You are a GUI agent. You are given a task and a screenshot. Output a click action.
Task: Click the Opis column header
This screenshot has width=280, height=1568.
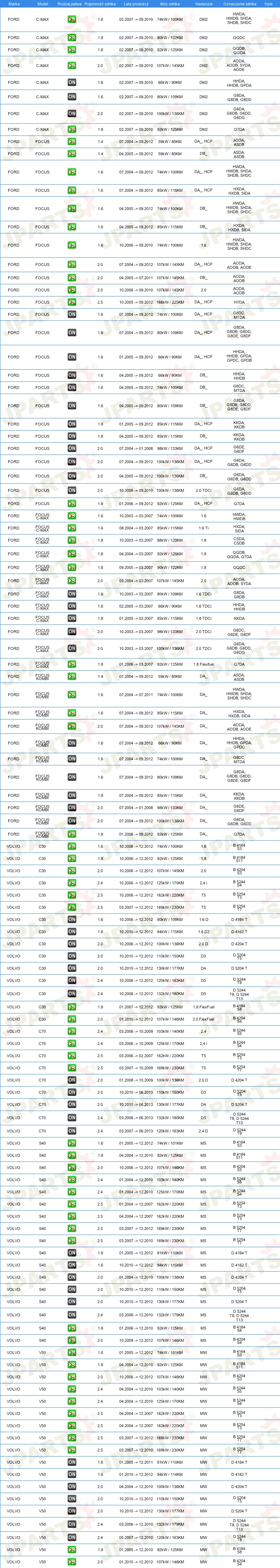[x=269, y=4]
